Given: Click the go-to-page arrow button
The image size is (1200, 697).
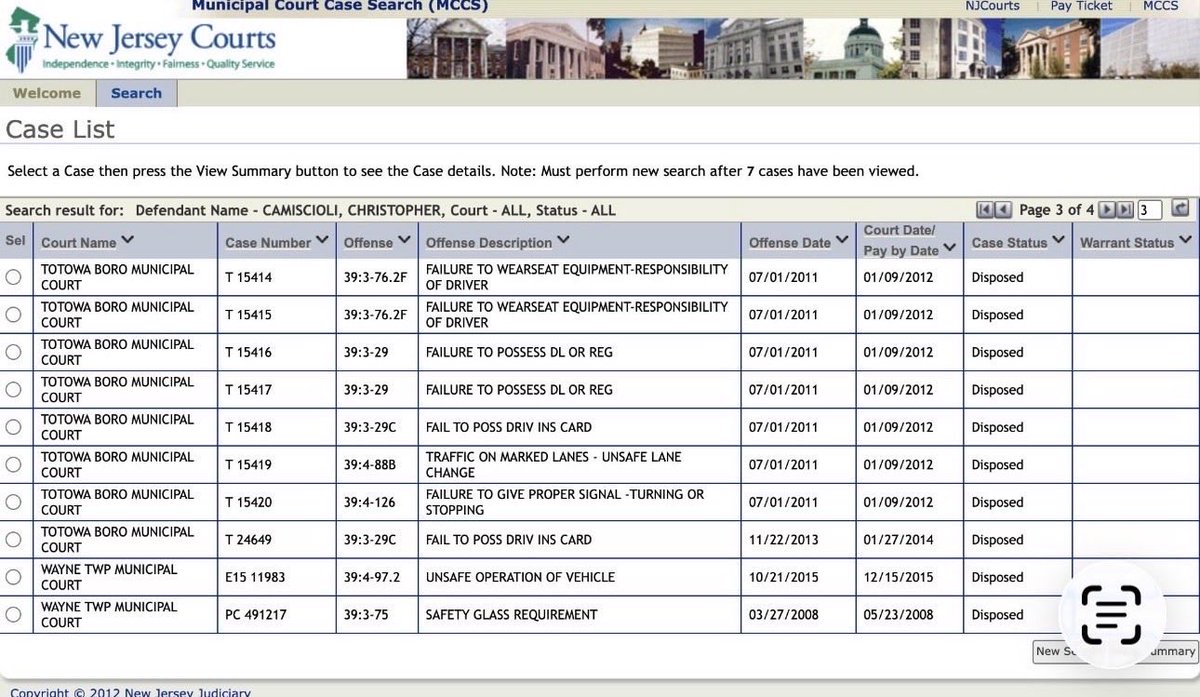Looking at the screenshot, I should (1180, 209).
